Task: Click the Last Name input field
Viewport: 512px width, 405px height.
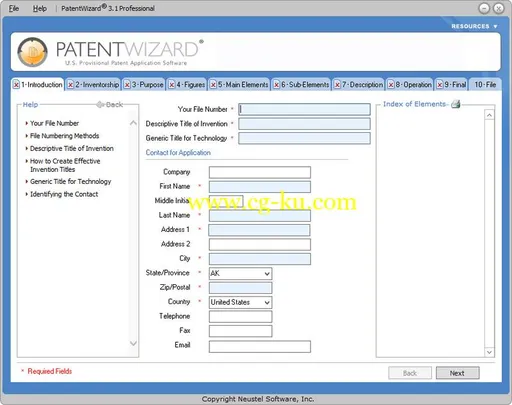Action: pyautogui.click(x=260, y=216)
